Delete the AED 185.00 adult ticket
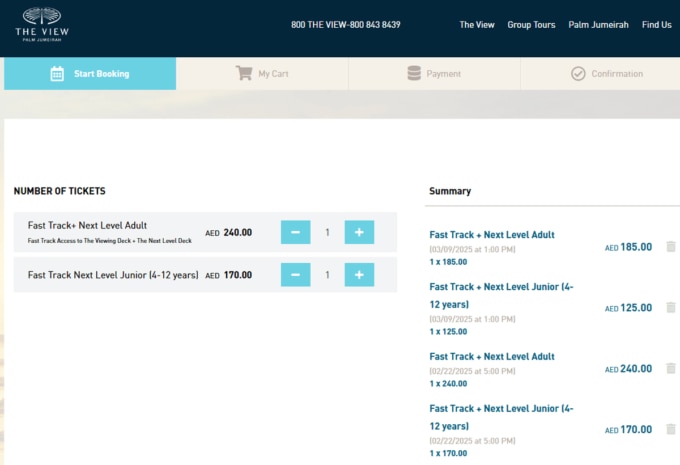 coord(670,247)
